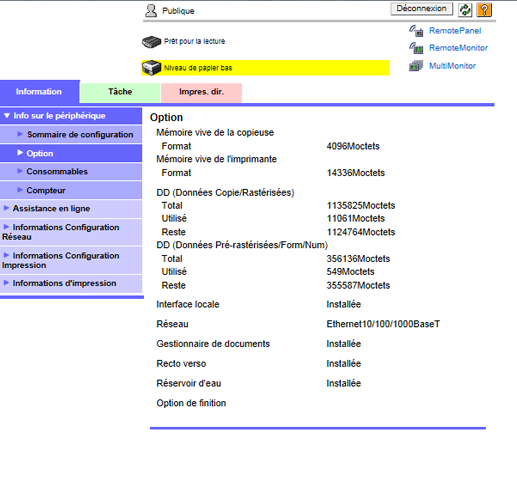Viewport: 517px width, 490px height.
Task: Click the Publique user name text
Action: point(178,11)
